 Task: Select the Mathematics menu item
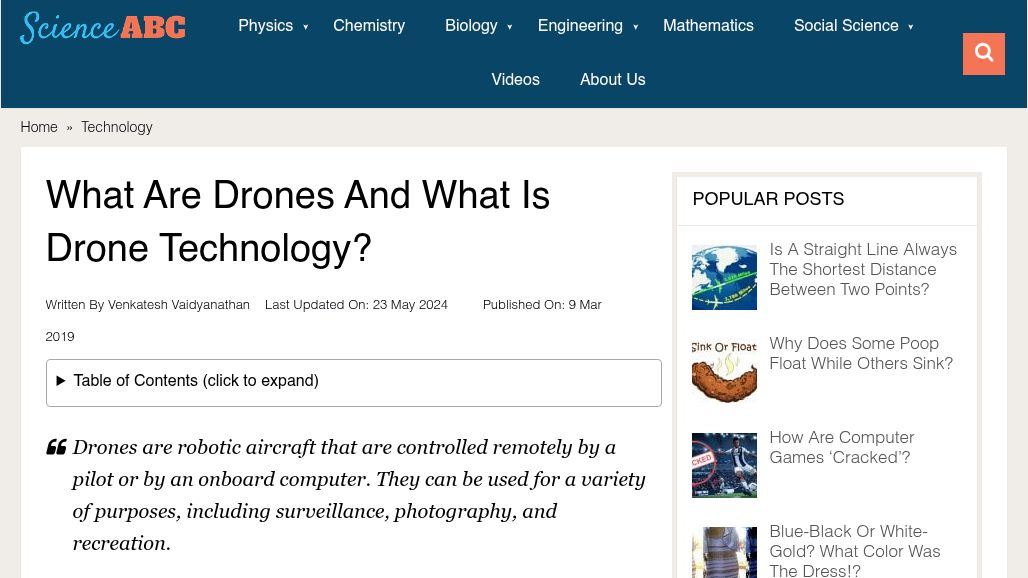[708, 27]
